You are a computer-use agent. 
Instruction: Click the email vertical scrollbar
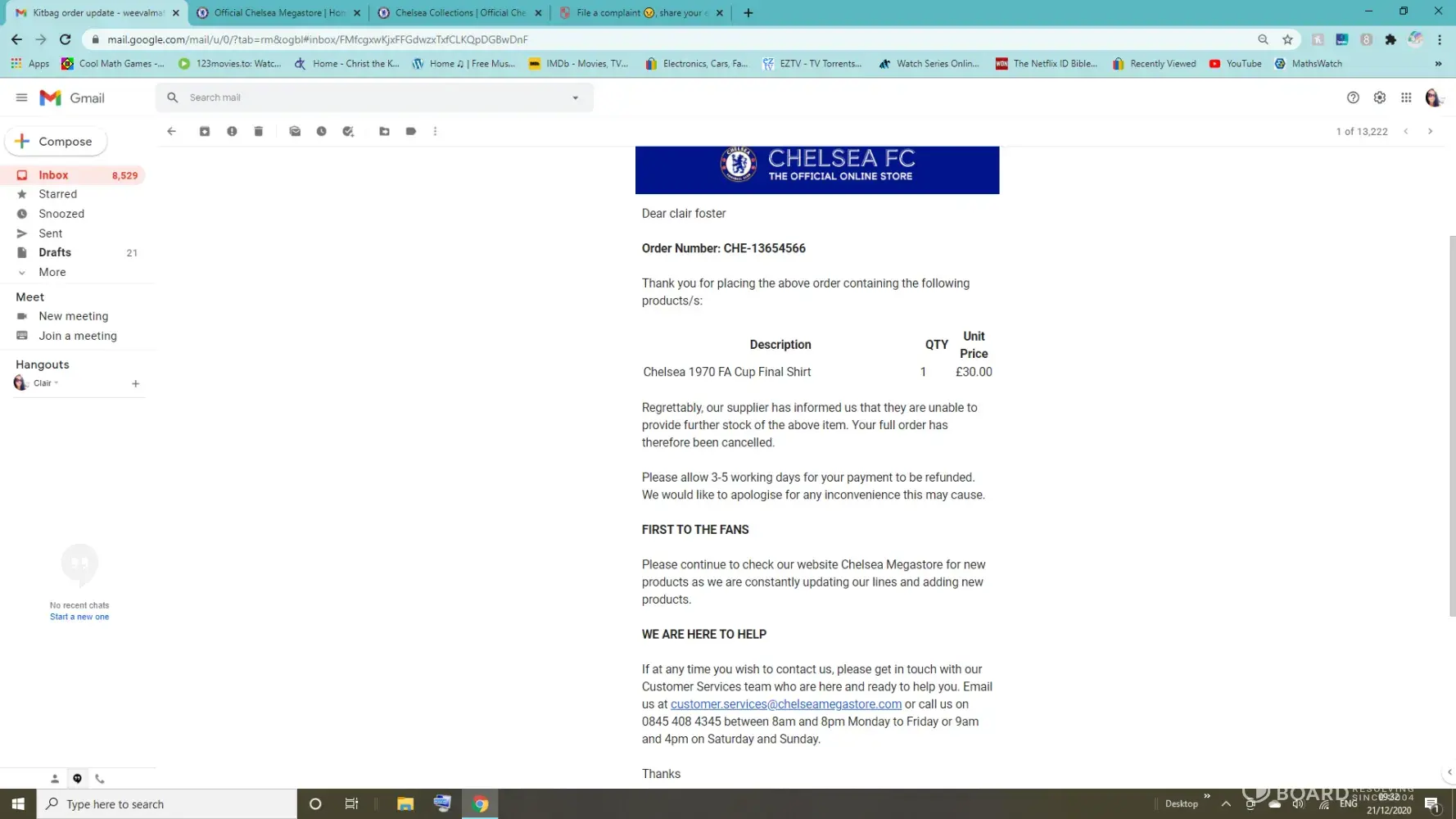pyautogui.click(x=1452, y=426)
